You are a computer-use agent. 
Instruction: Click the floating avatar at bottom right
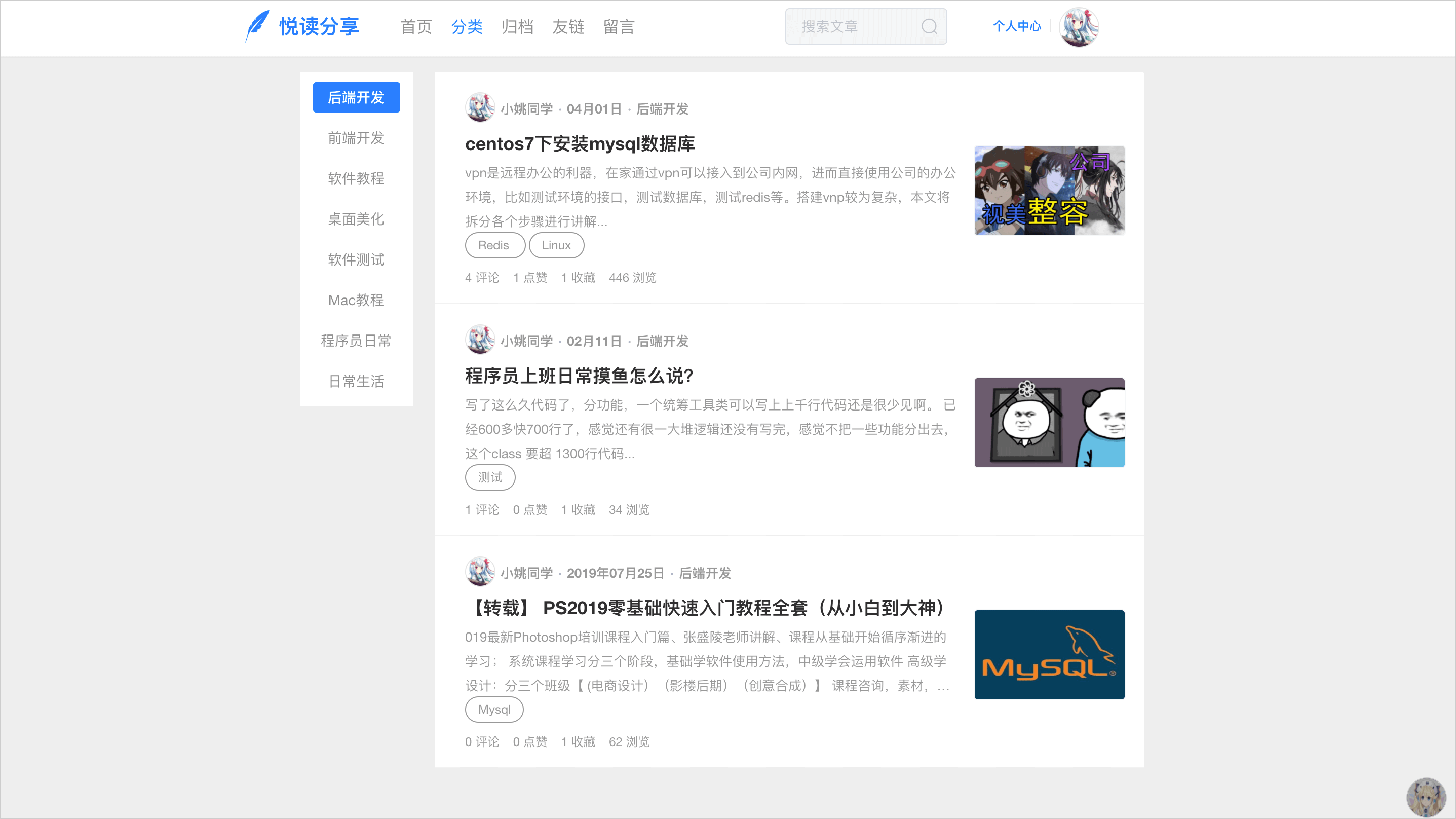1426,797
